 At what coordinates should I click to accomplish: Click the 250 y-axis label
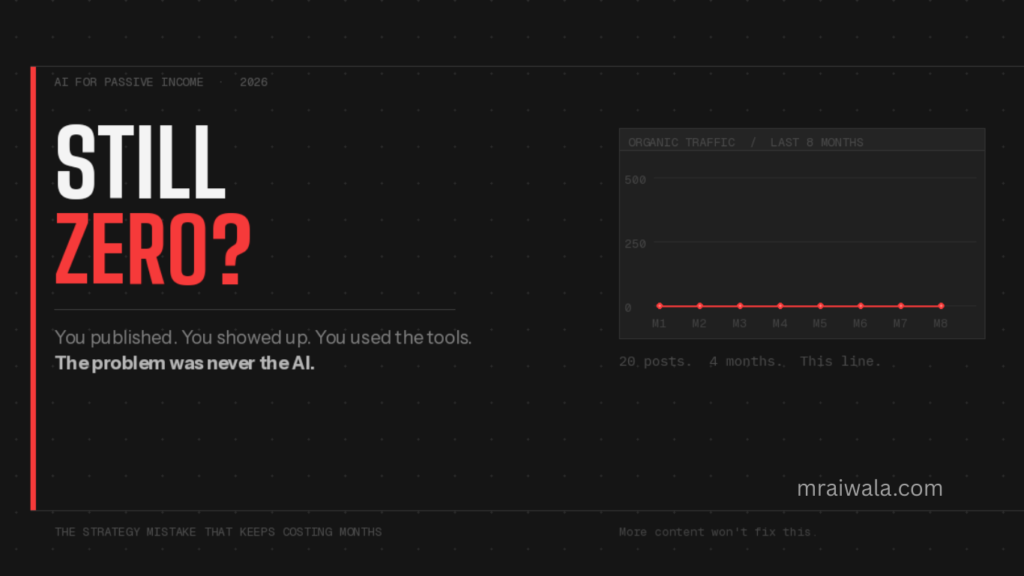point(635,243)
